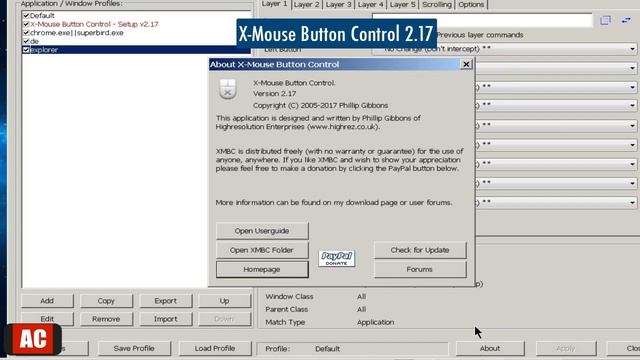Toggle the Default profile checkbox
Image resolution: width=640 pixels, height=360 pixels.
click(x=26, y=16)
